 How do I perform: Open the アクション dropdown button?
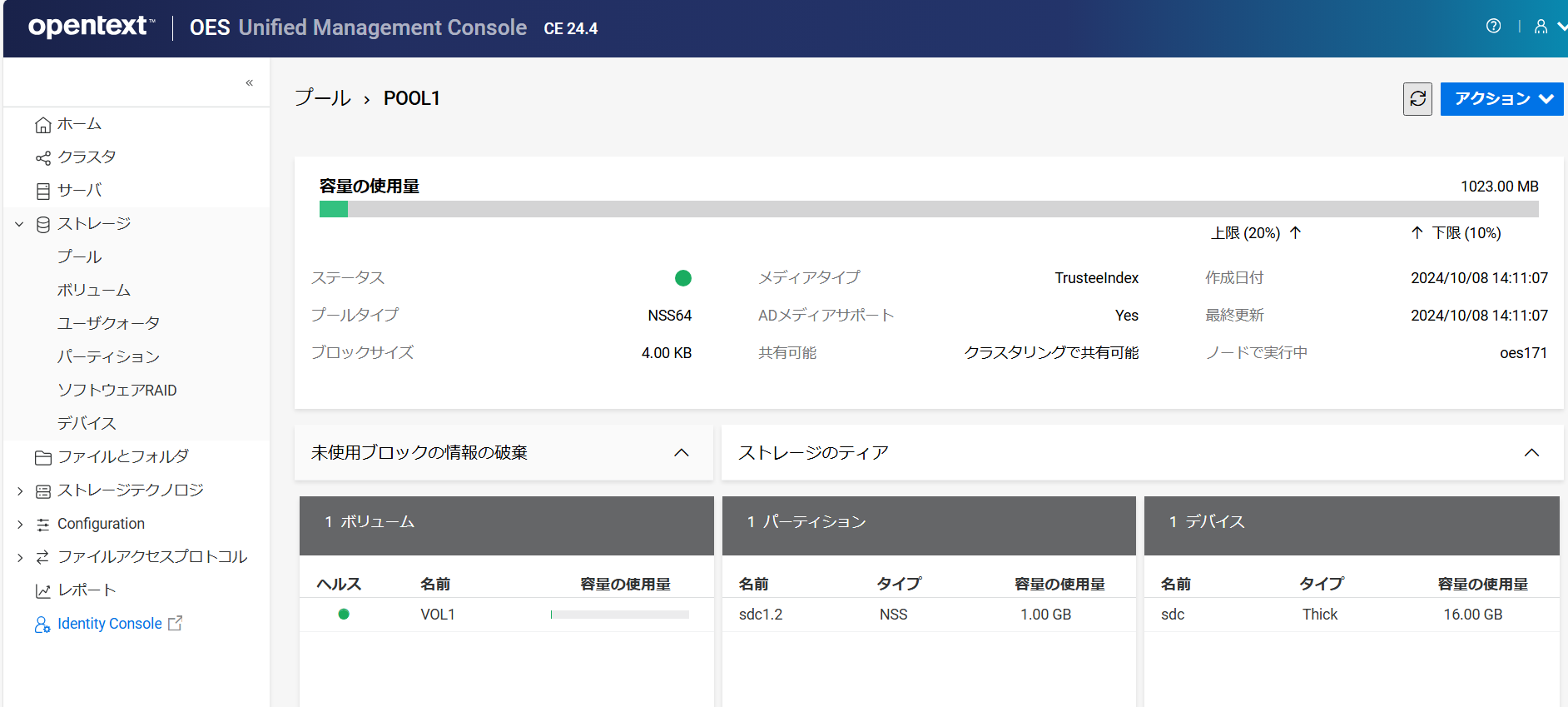click(x=1501, y=99)
